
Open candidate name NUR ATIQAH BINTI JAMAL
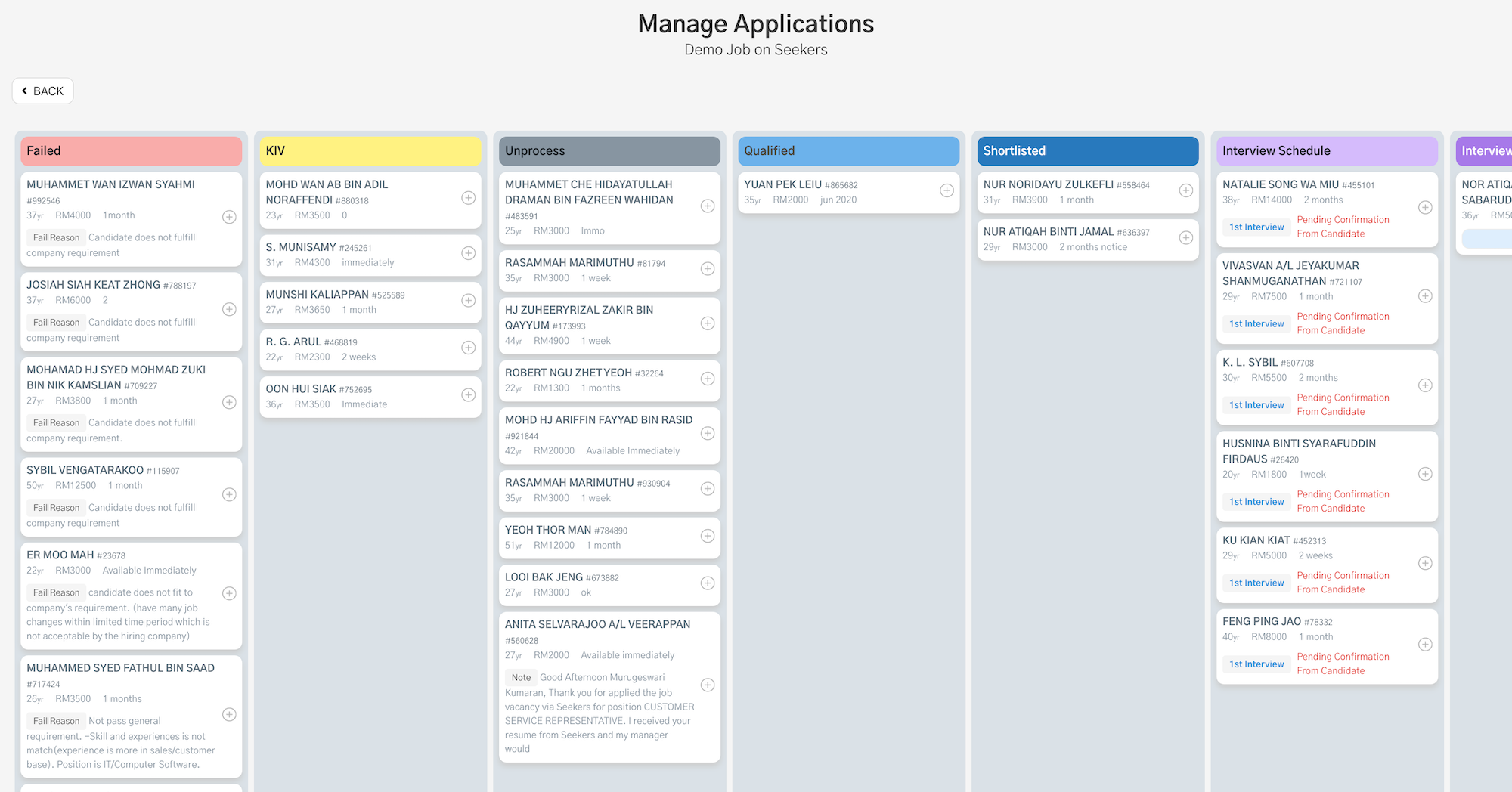point(1049,231)
